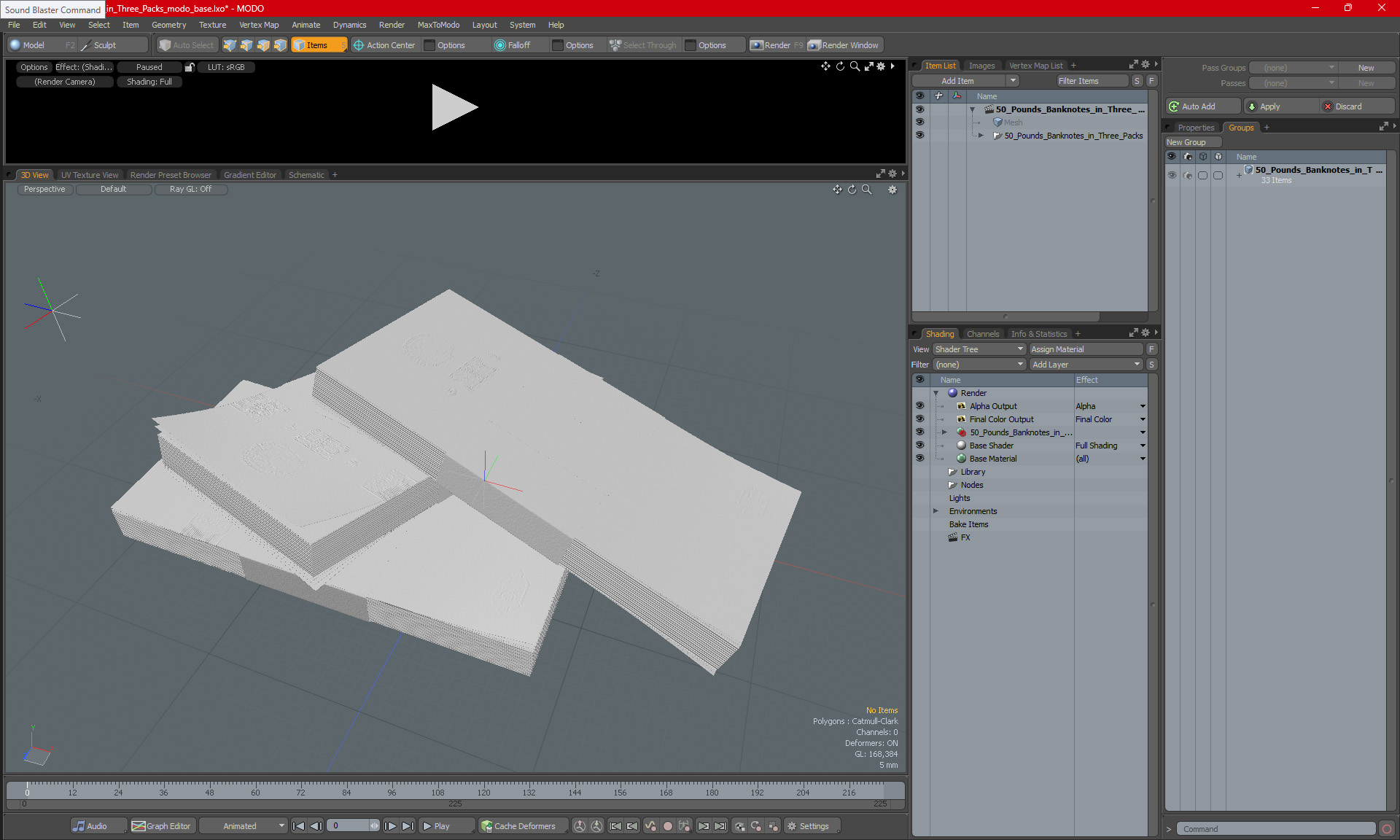Toggle visibility of Alpha Output layer
Image resolution: width=1400 pixels, height=840 pixels.
(x=919, y=406)
